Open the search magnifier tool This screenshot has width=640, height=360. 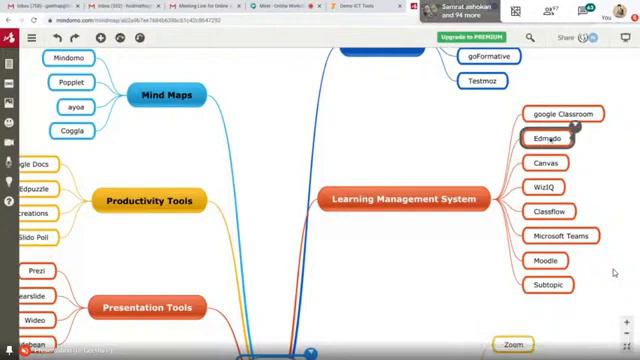[x=530, y=38]
